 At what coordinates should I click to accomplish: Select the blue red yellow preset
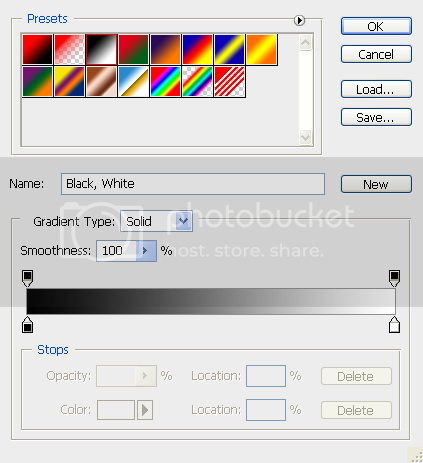point(197,49)
